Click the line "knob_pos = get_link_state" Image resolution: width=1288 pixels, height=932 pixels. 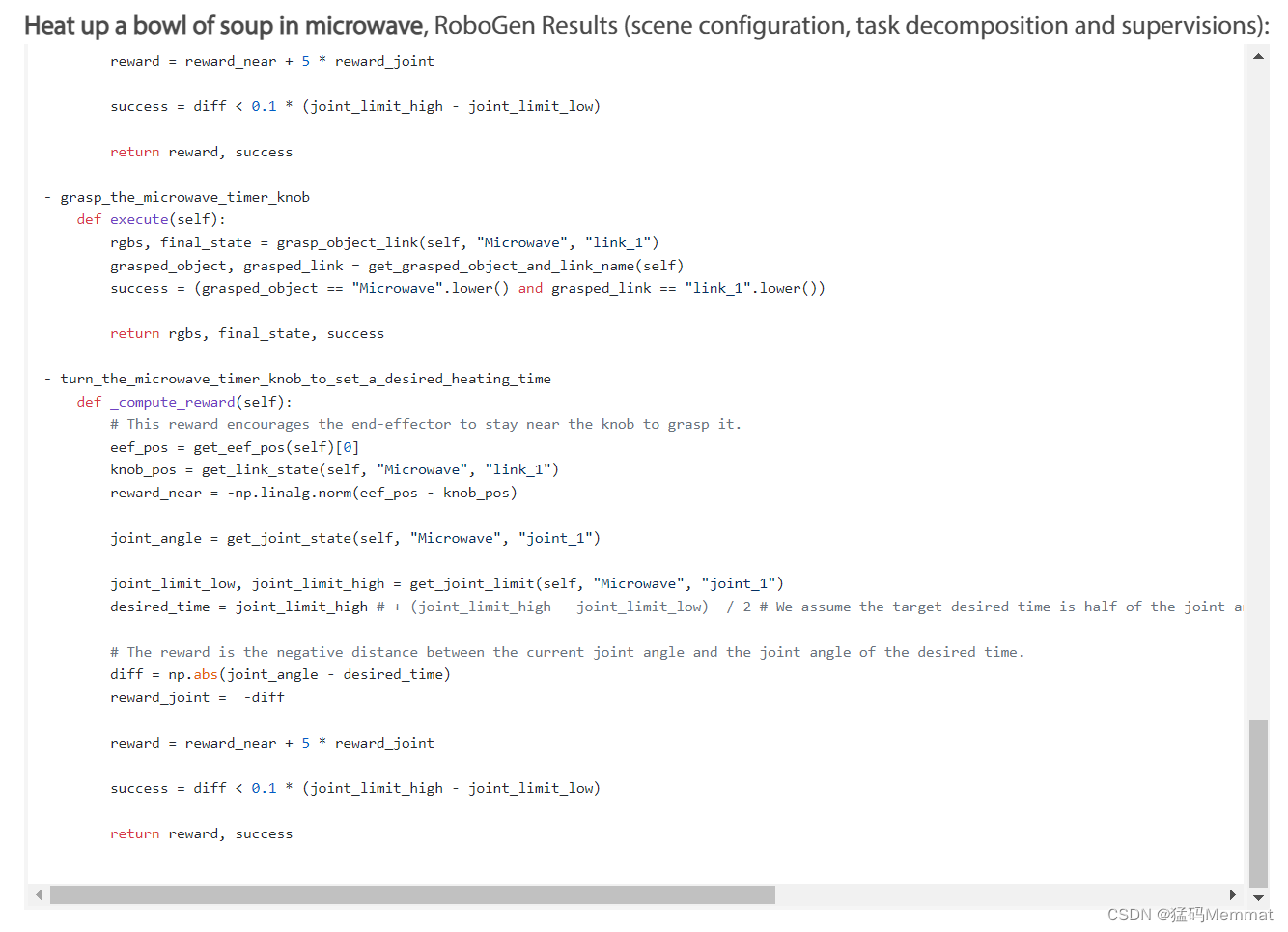pyautogui.click(x=334, y=469)
